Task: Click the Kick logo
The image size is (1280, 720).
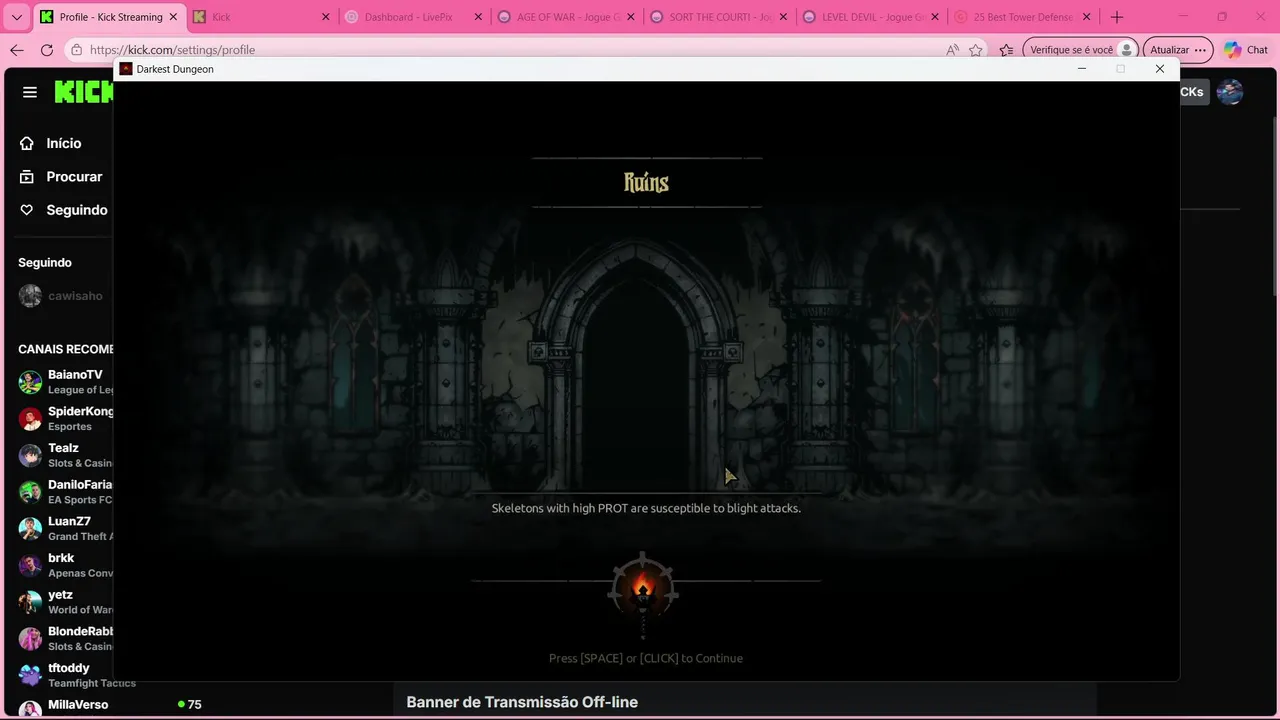Action: pos(84,92)
